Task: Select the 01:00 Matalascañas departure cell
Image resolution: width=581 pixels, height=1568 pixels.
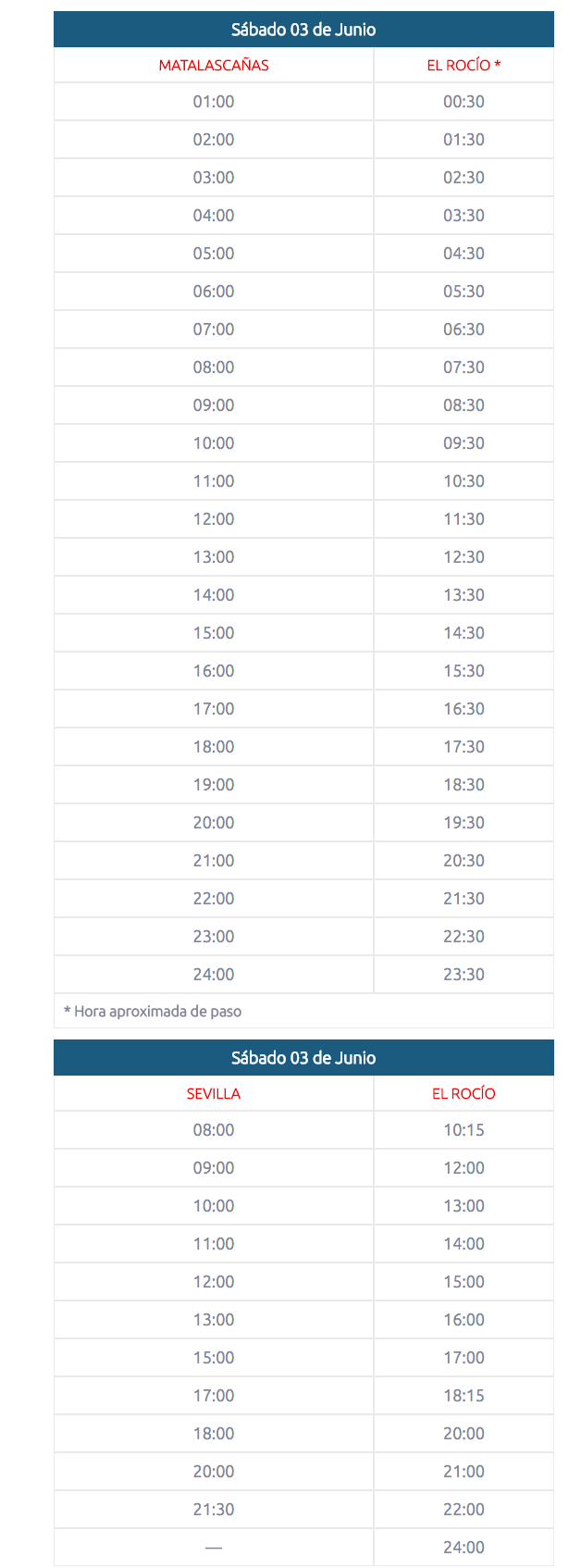Action: tap(214, 102)
